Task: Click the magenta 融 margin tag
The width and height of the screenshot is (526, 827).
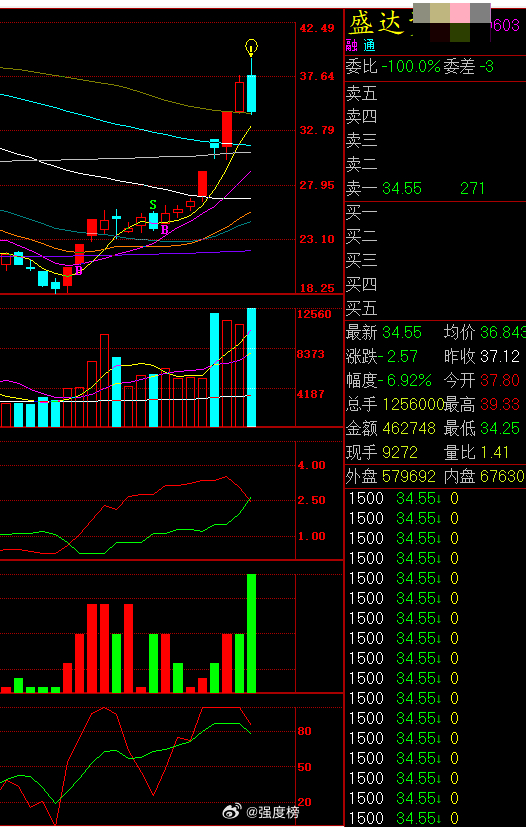Action: tap(351, 45)
